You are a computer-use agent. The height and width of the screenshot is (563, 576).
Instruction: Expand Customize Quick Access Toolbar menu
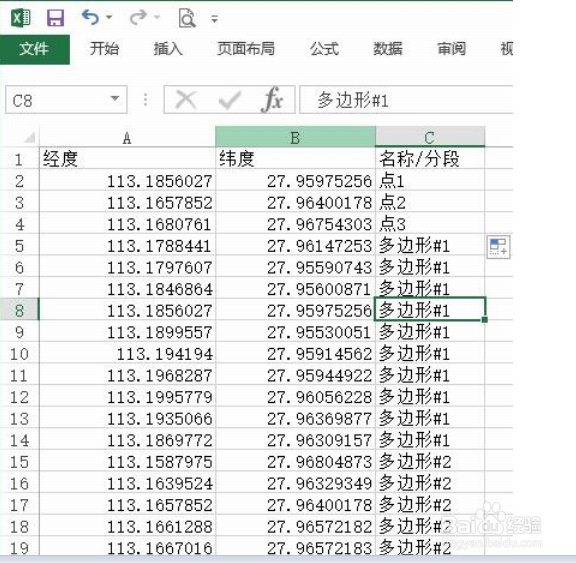[215, 19]
